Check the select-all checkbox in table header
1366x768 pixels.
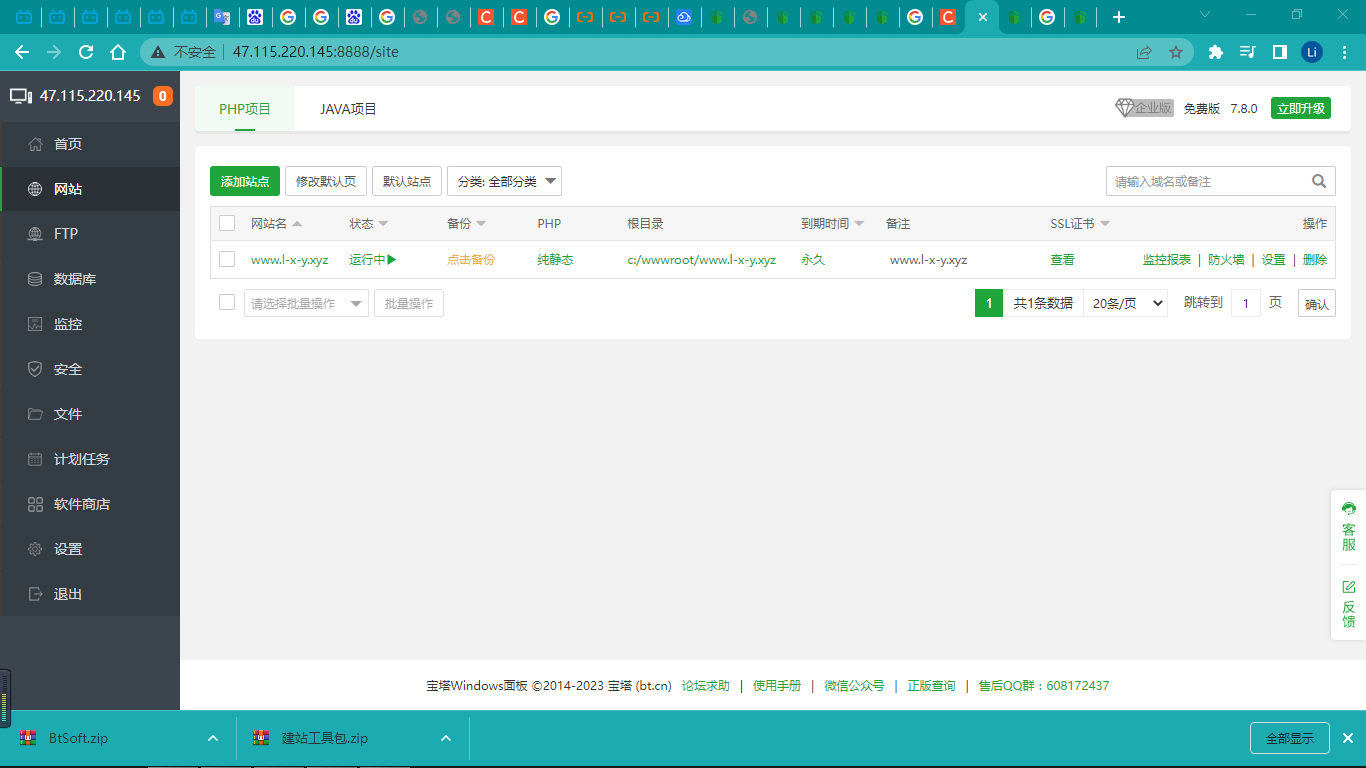[227, 223]
